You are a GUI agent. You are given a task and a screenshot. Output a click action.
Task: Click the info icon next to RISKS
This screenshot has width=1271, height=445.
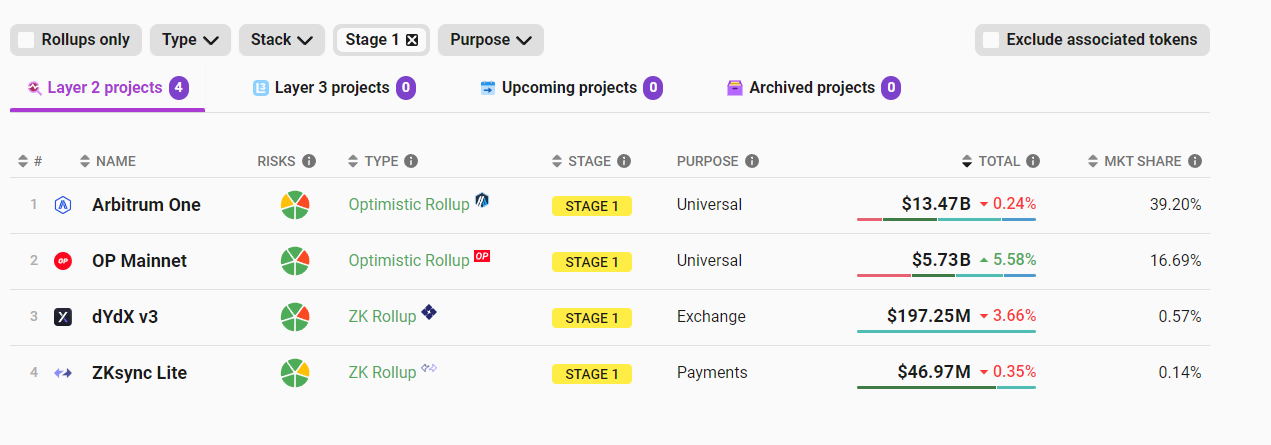[309, 161]
